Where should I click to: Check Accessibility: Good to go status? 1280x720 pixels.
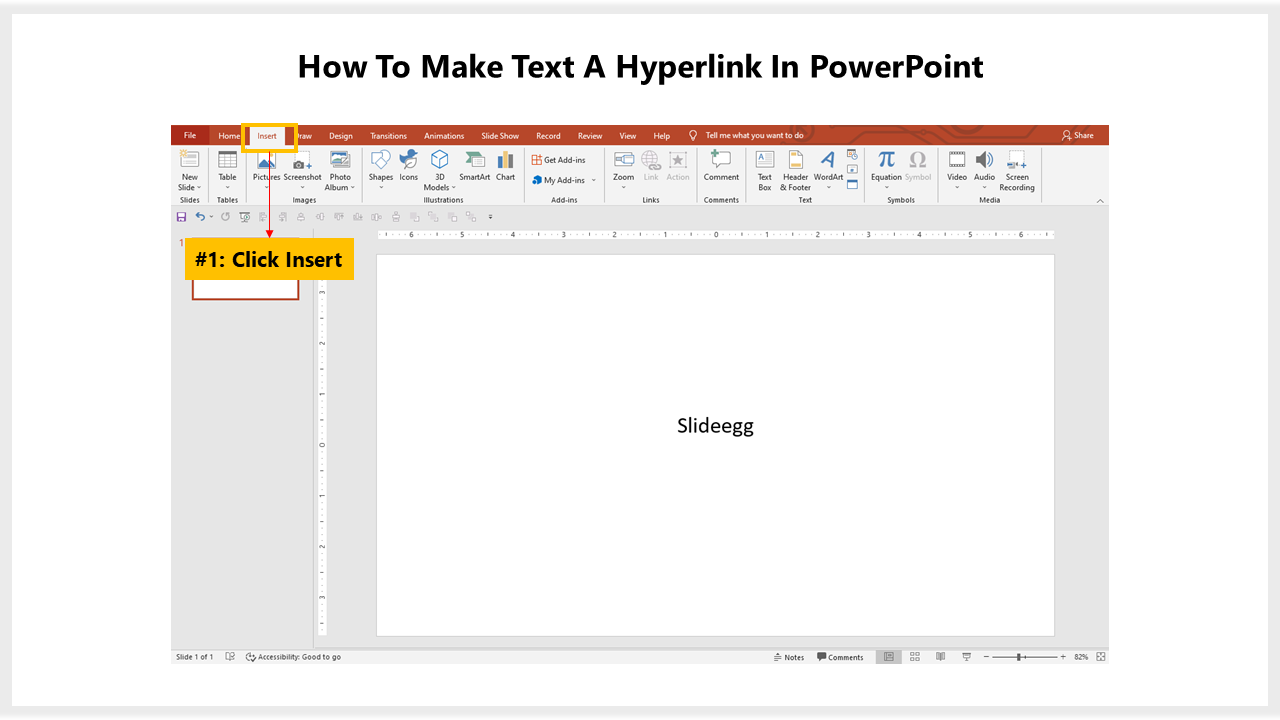click(x=294, y=657)
